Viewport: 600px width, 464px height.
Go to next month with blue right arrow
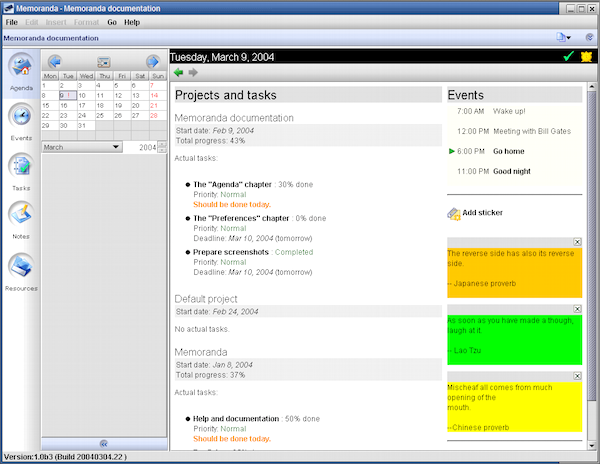[x=153, y=62]
